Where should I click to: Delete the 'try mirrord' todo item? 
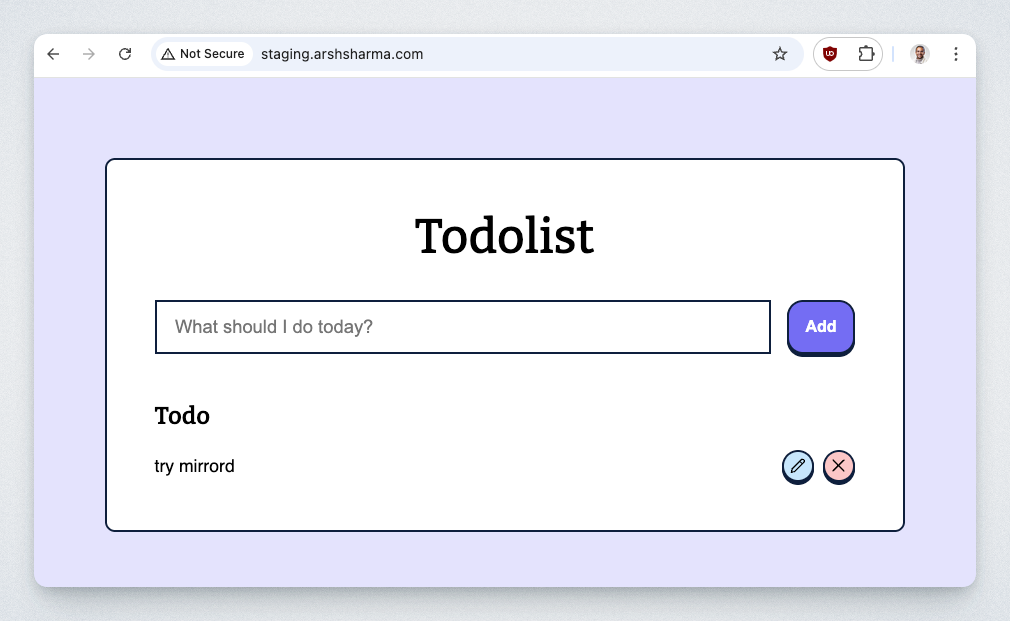(838, 466)
